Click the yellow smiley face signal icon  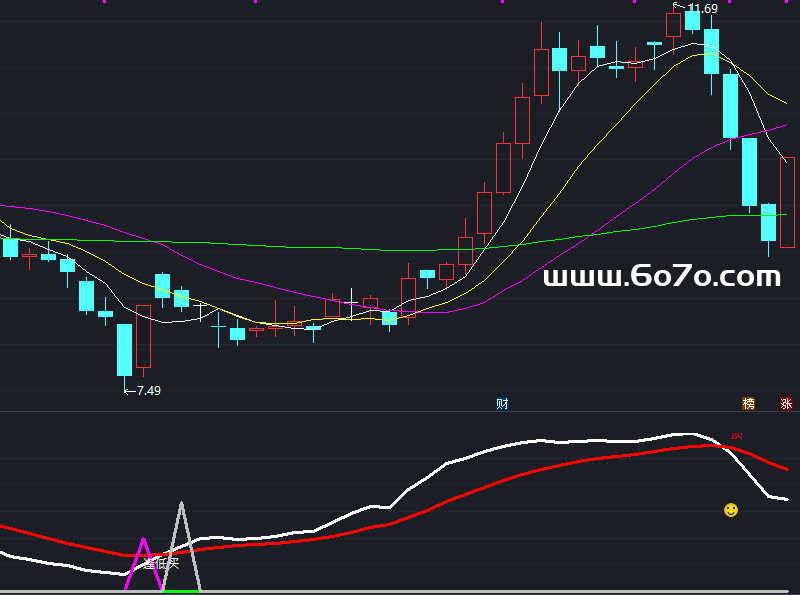coord(731,510)
